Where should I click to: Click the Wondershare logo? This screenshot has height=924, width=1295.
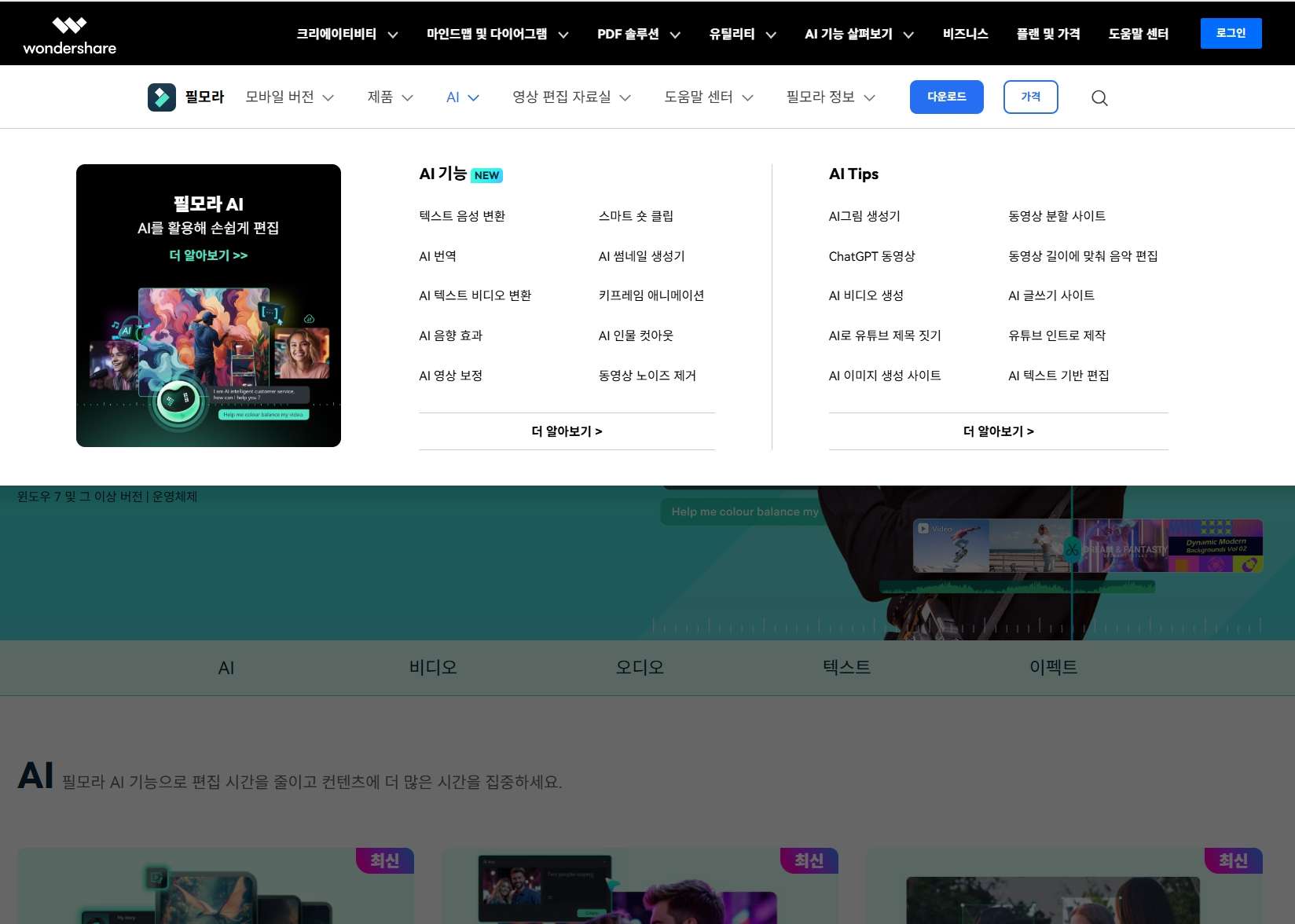point(69,36)
